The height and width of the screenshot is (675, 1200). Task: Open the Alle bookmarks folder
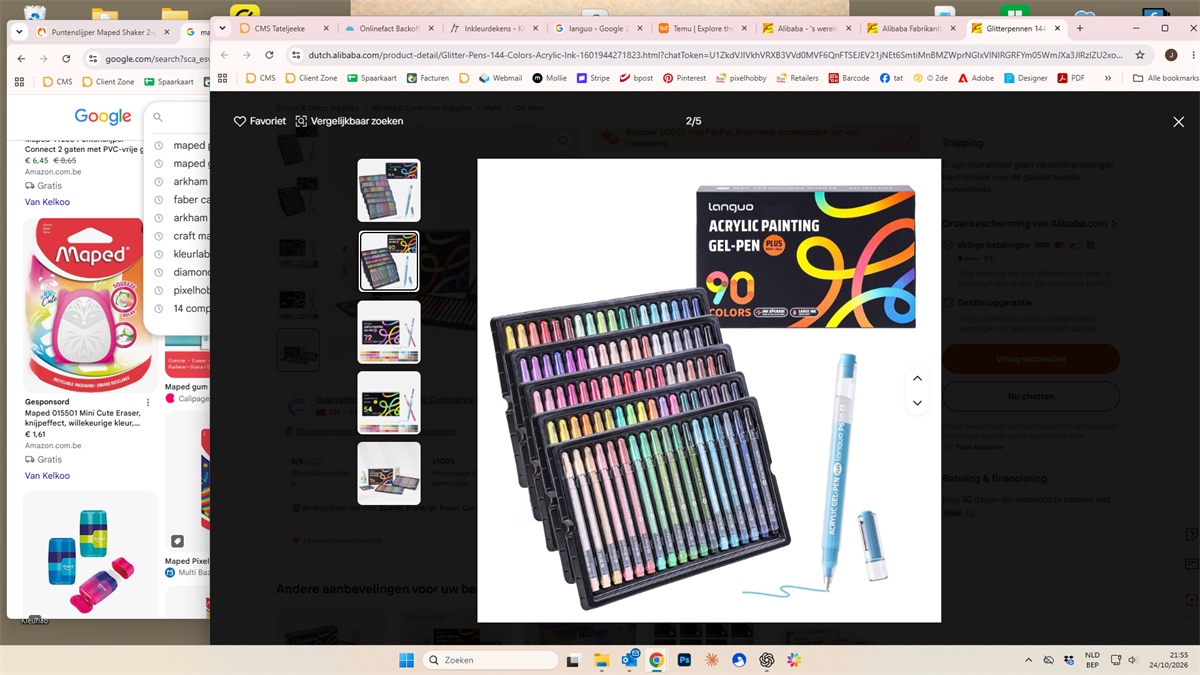[x=1165, y=78]
